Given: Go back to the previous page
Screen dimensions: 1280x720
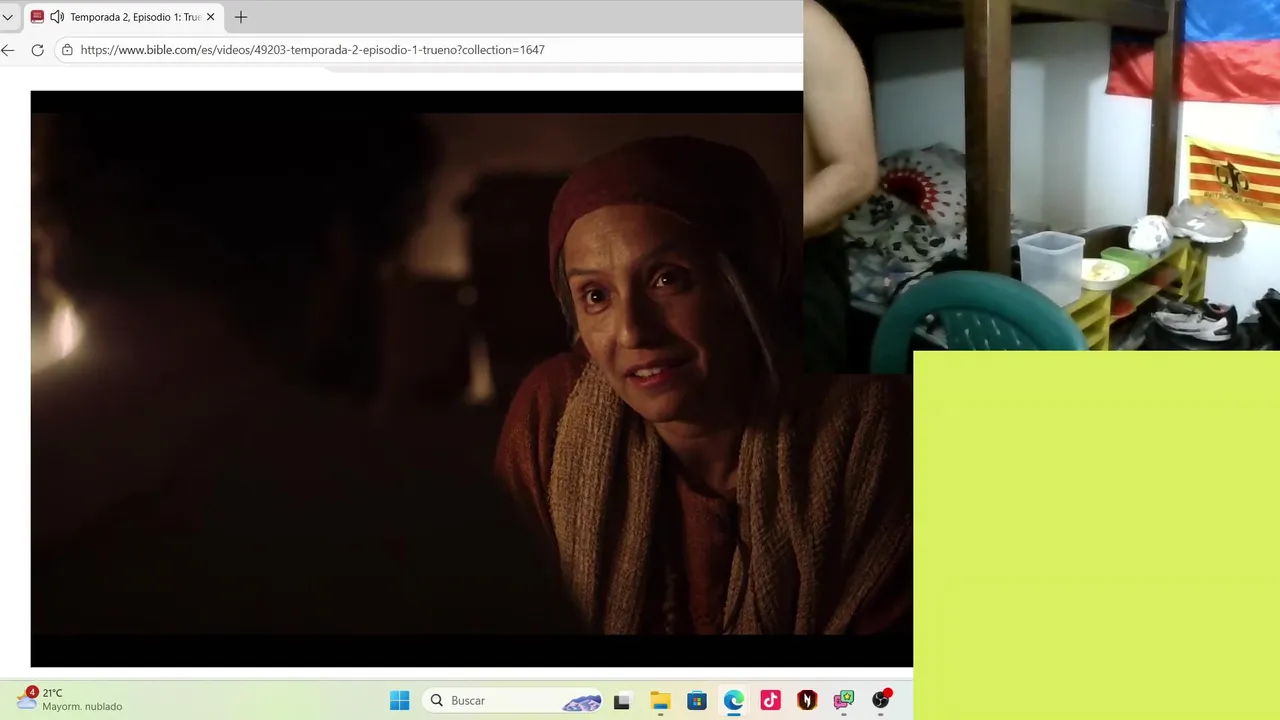Looking at the screenshot, I should tap(8, 50).
